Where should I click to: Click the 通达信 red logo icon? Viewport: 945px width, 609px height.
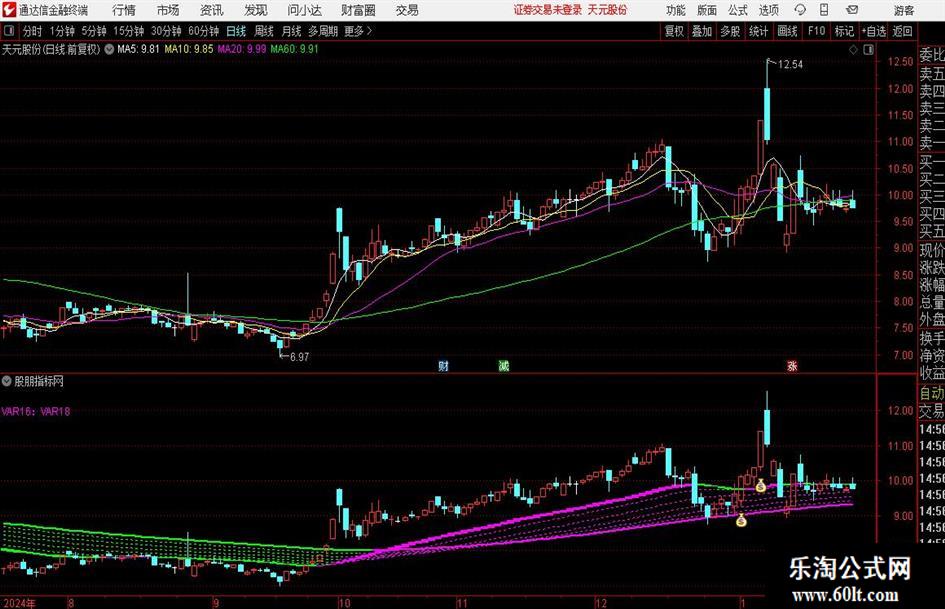pyautogui.click(x=8, y=10)
